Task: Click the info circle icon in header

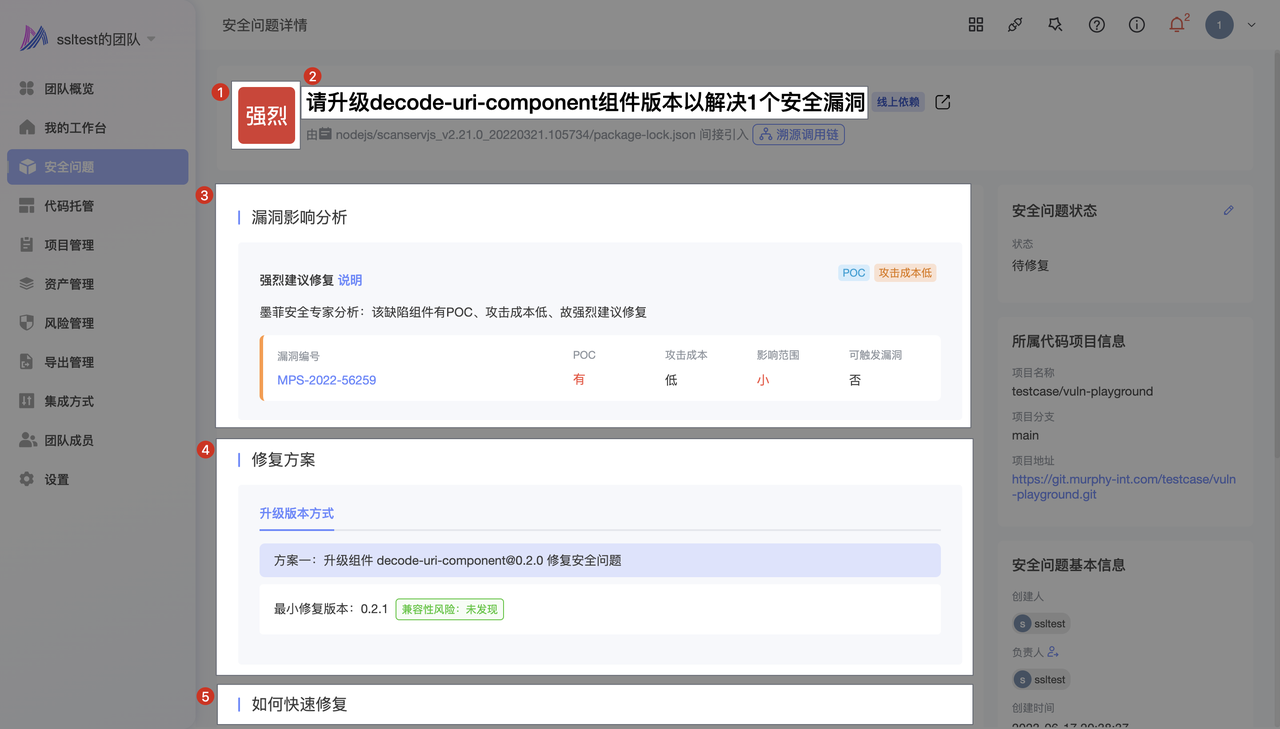Action: click(1137, 25)
